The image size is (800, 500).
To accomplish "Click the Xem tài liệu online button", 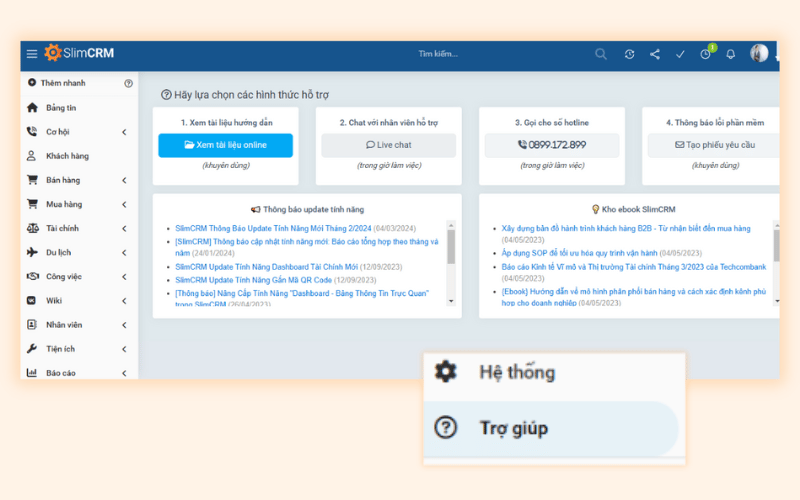I will [x=226, y=145].
